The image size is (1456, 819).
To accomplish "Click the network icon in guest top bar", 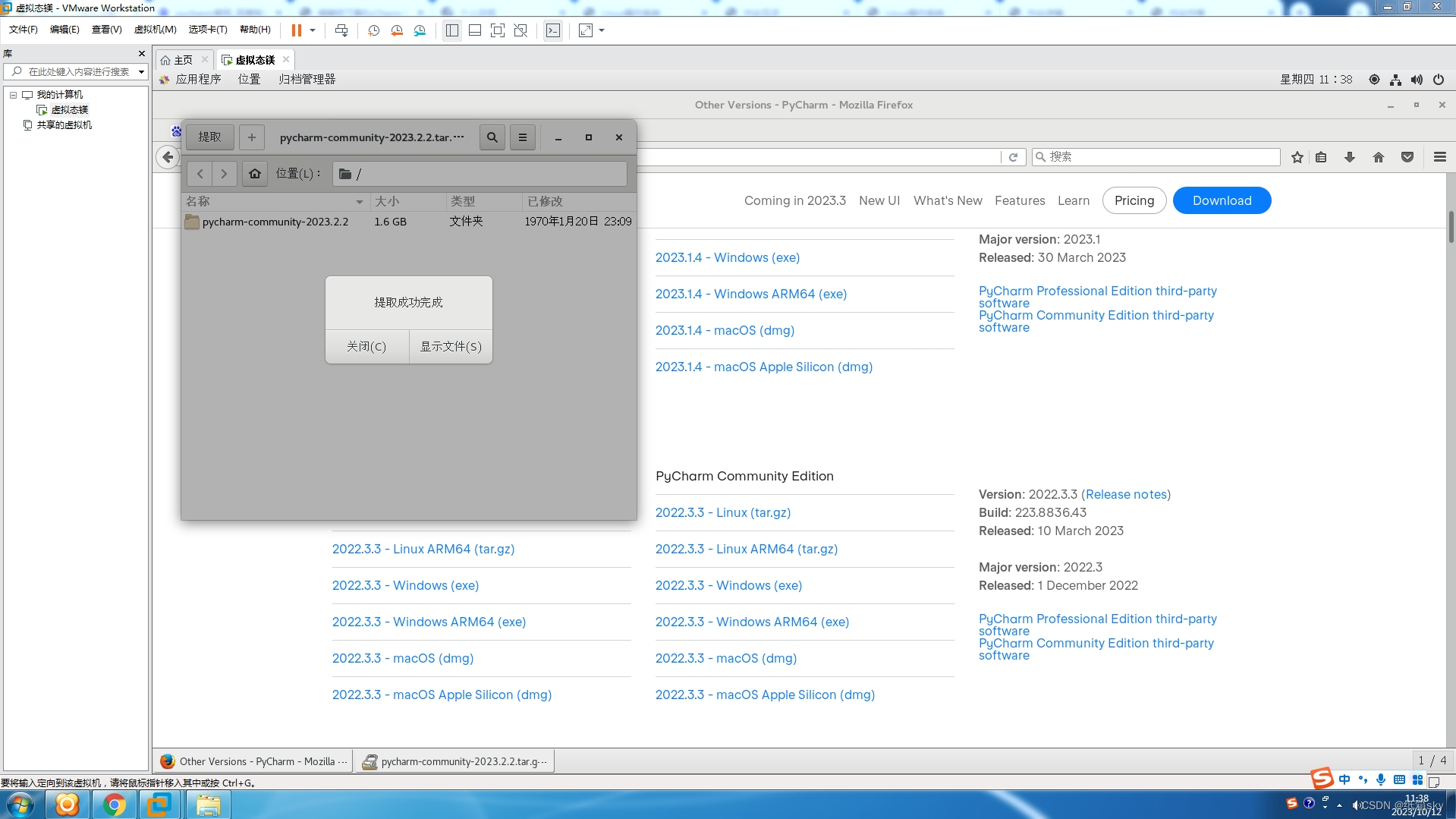I will tap(1395, 80).
